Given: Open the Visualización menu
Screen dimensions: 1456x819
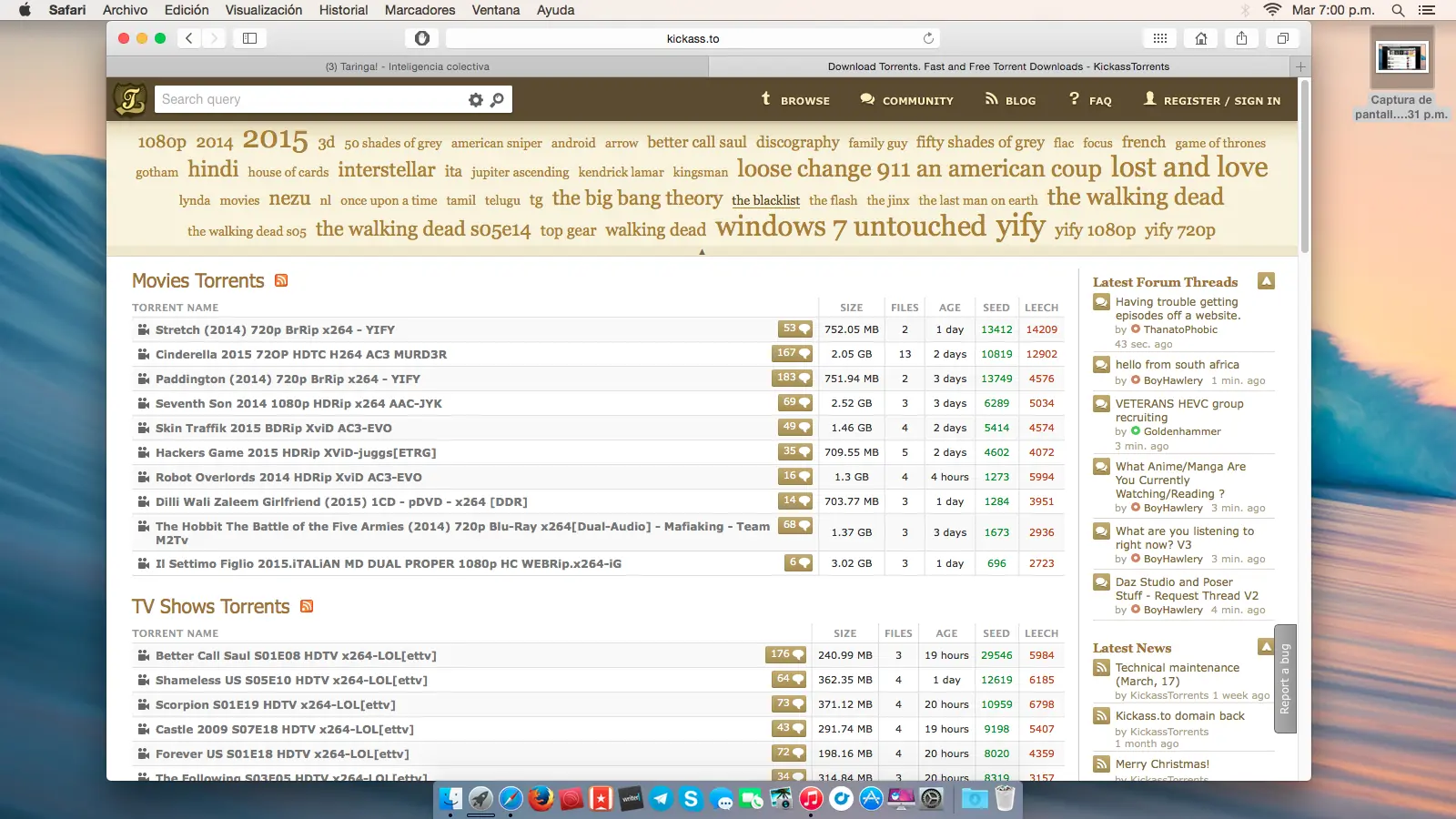Looking at the screenshot, I should [264, 10].
